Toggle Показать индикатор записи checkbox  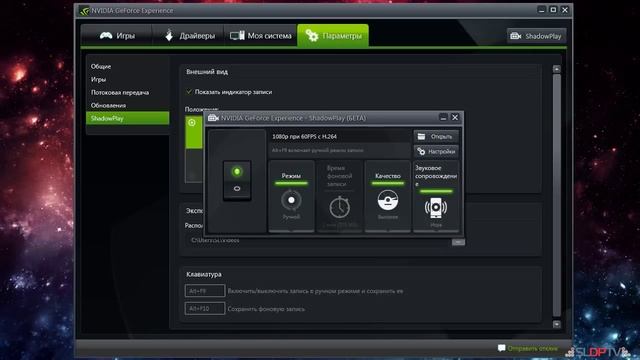point(189,92)
